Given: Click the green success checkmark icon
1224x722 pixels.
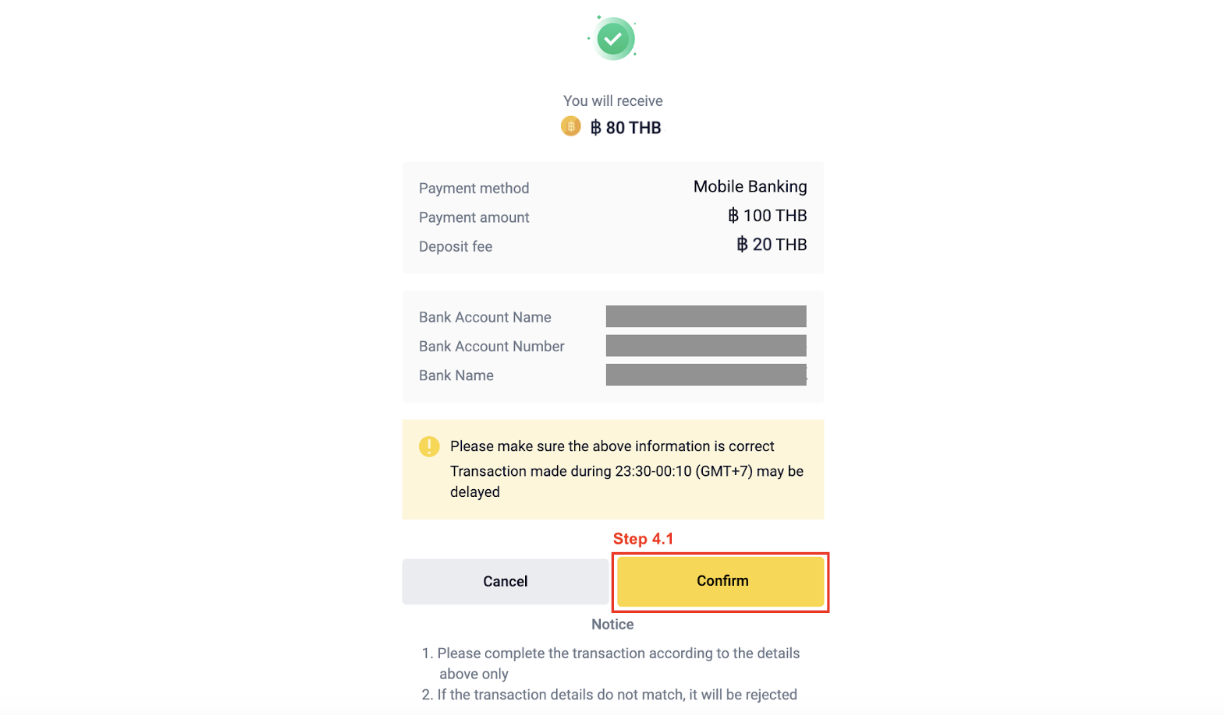Looking at the screenshot, I should (x=612, y=39).
